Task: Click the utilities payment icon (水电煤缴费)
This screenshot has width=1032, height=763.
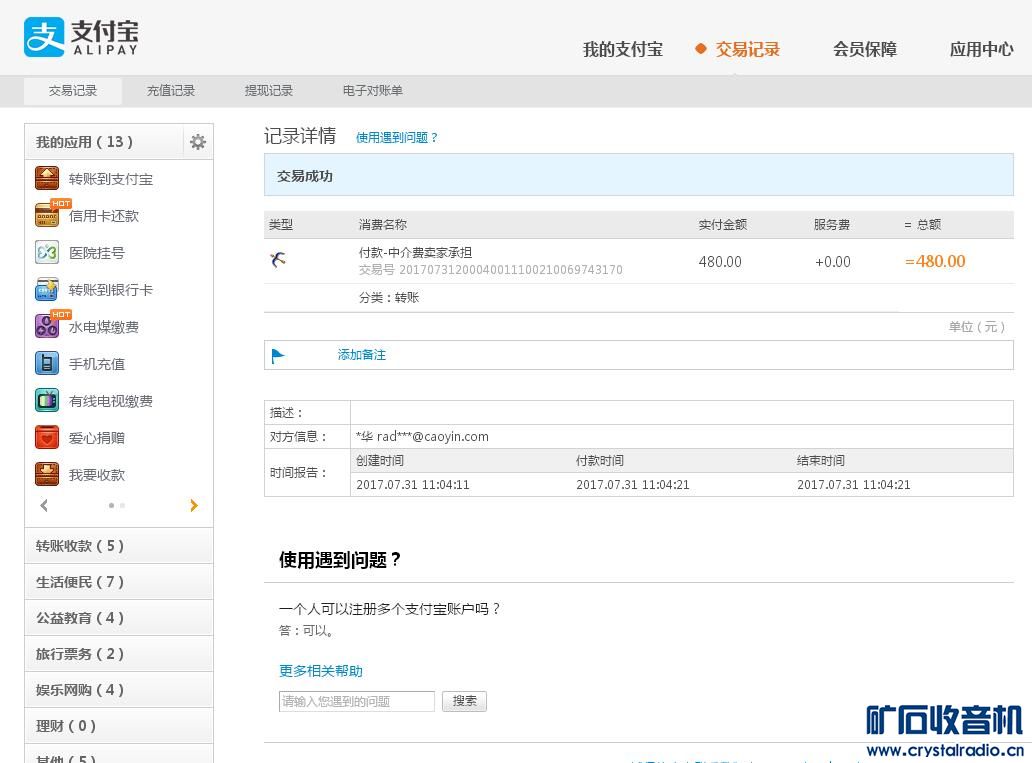Action: coord(47,326)
